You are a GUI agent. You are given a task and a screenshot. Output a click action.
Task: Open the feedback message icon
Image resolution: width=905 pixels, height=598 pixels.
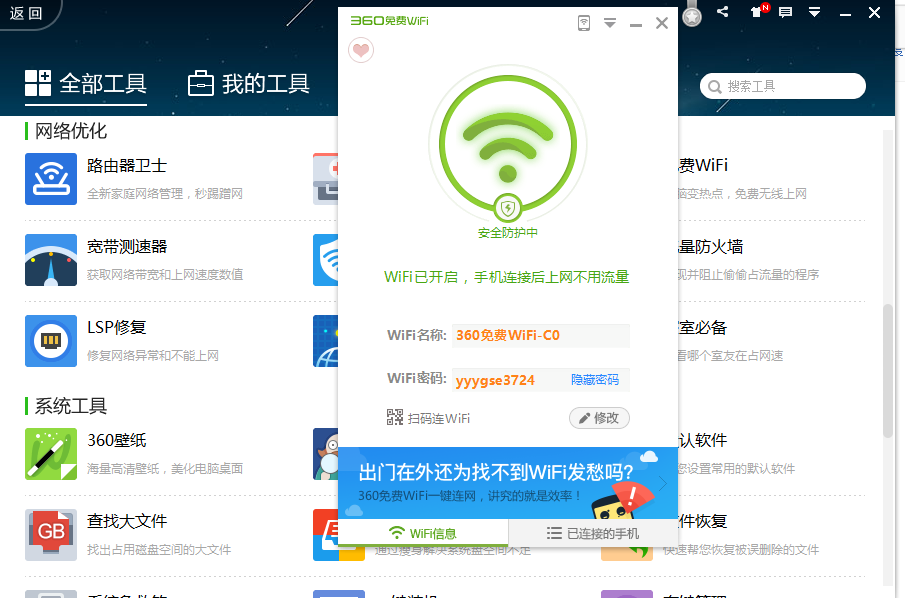(x=786, y=12)
